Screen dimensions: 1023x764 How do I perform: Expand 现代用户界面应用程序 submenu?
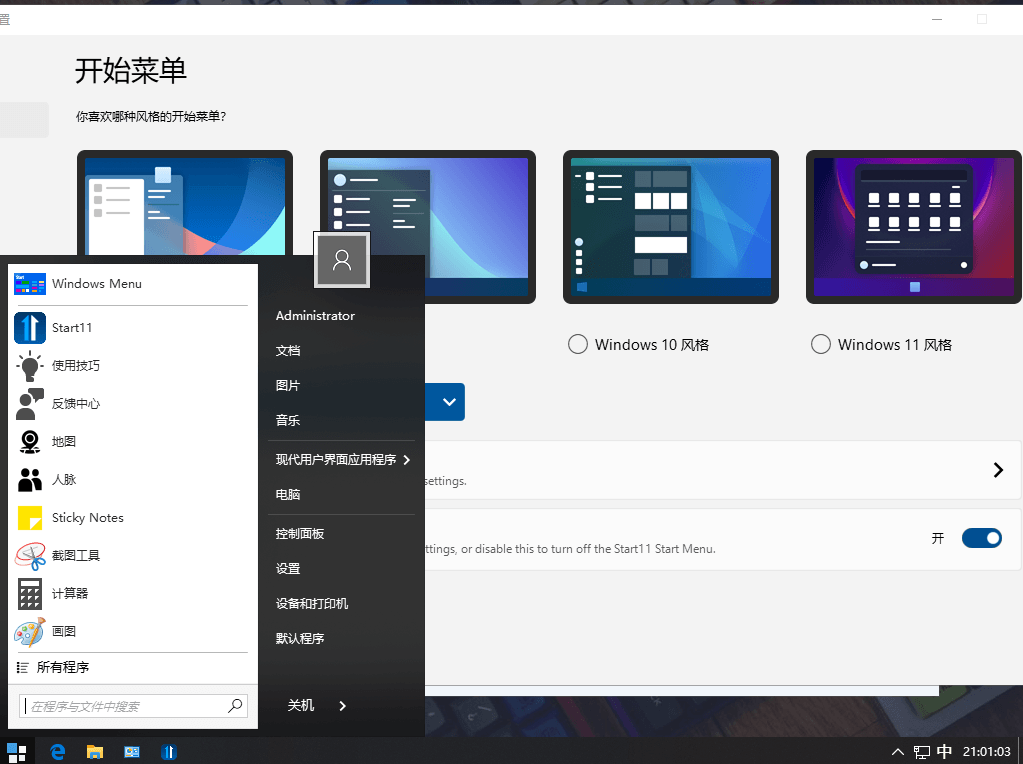[x=342, y=460]
